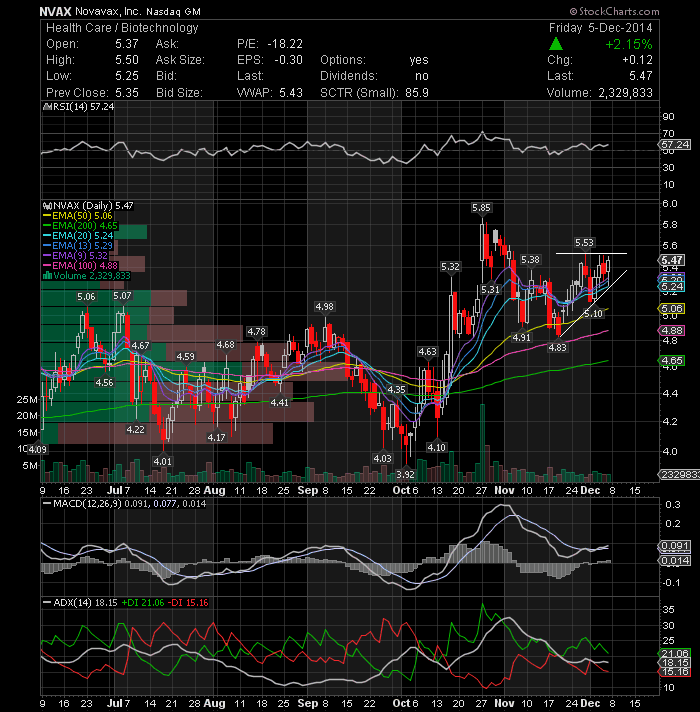This screenshot has height=712, width=700.
Task: Click the Low price value 5.25
Action: [x=127, y=75]
